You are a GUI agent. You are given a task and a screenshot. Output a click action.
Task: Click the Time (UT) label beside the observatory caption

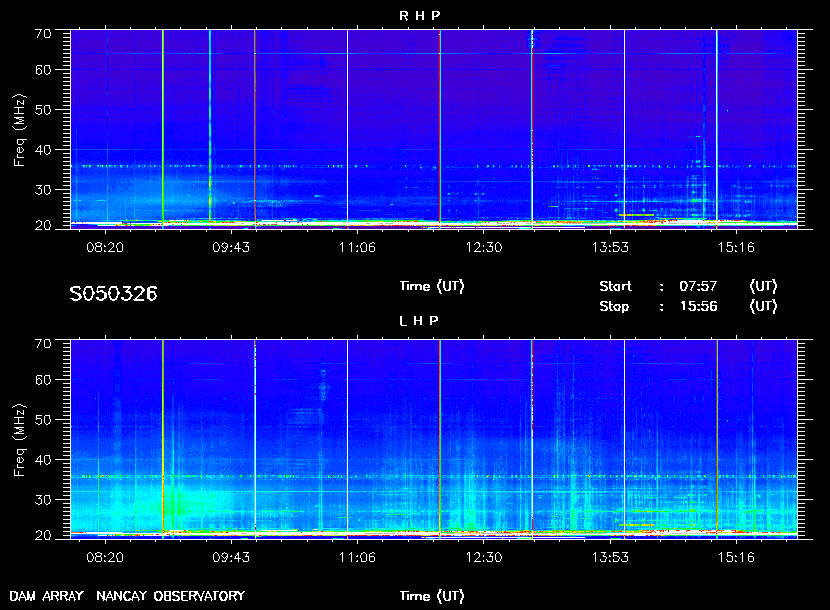click(x=432, y=596)
